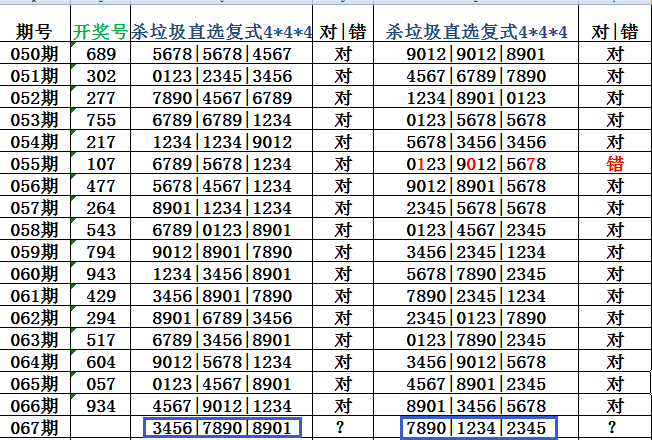
Task: Select the blue-bordered cell 7890|1234|2345
Action: tap(476, 428)
